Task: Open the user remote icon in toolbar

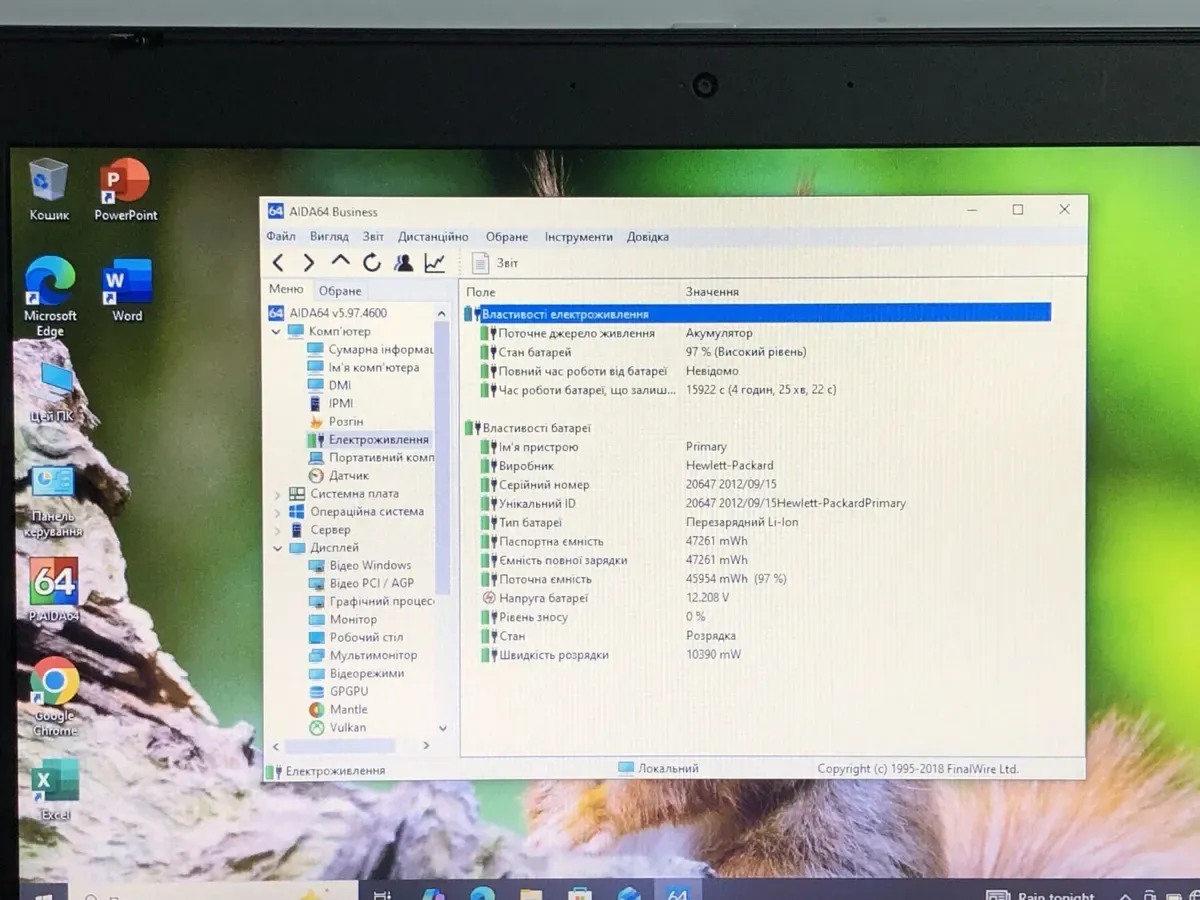Action: click(x=403, y=263)
